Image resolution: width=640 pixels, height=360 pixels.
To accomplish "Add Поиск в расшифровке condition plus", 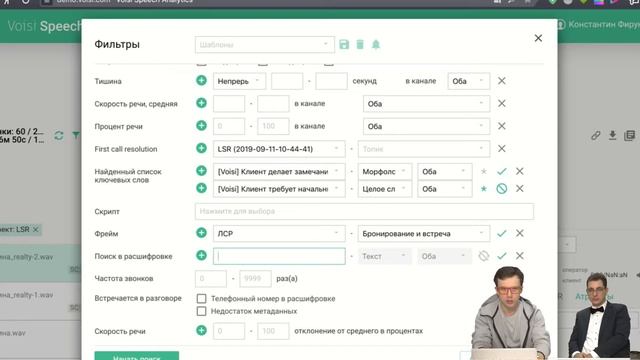I will coord(201,256).
